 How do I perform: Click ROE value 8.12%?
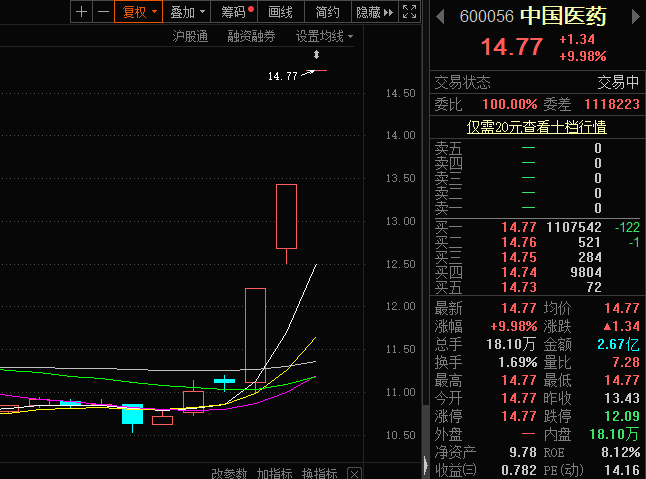[x=620, y=452]
